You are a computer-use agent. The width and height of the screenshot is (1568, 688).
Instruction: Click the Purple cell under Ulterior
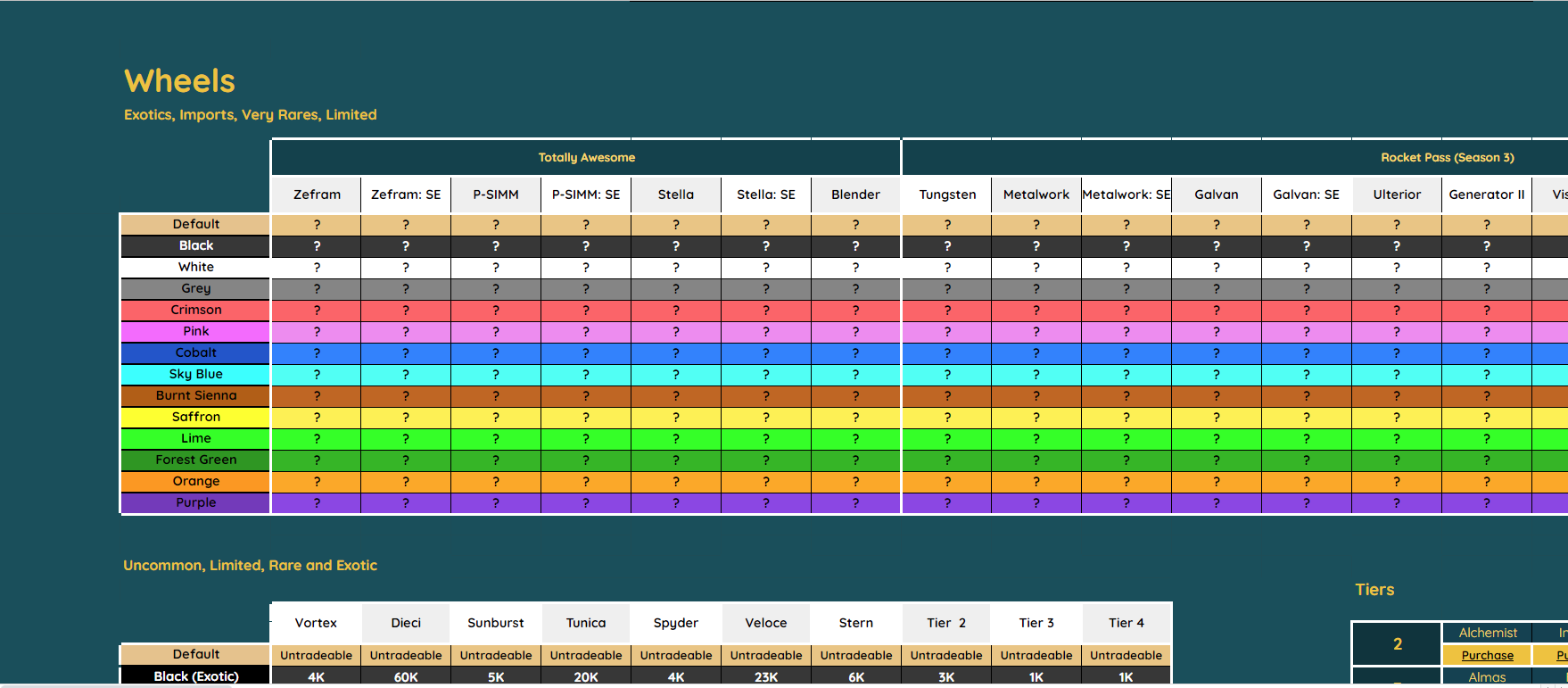tap(1397, 503)
